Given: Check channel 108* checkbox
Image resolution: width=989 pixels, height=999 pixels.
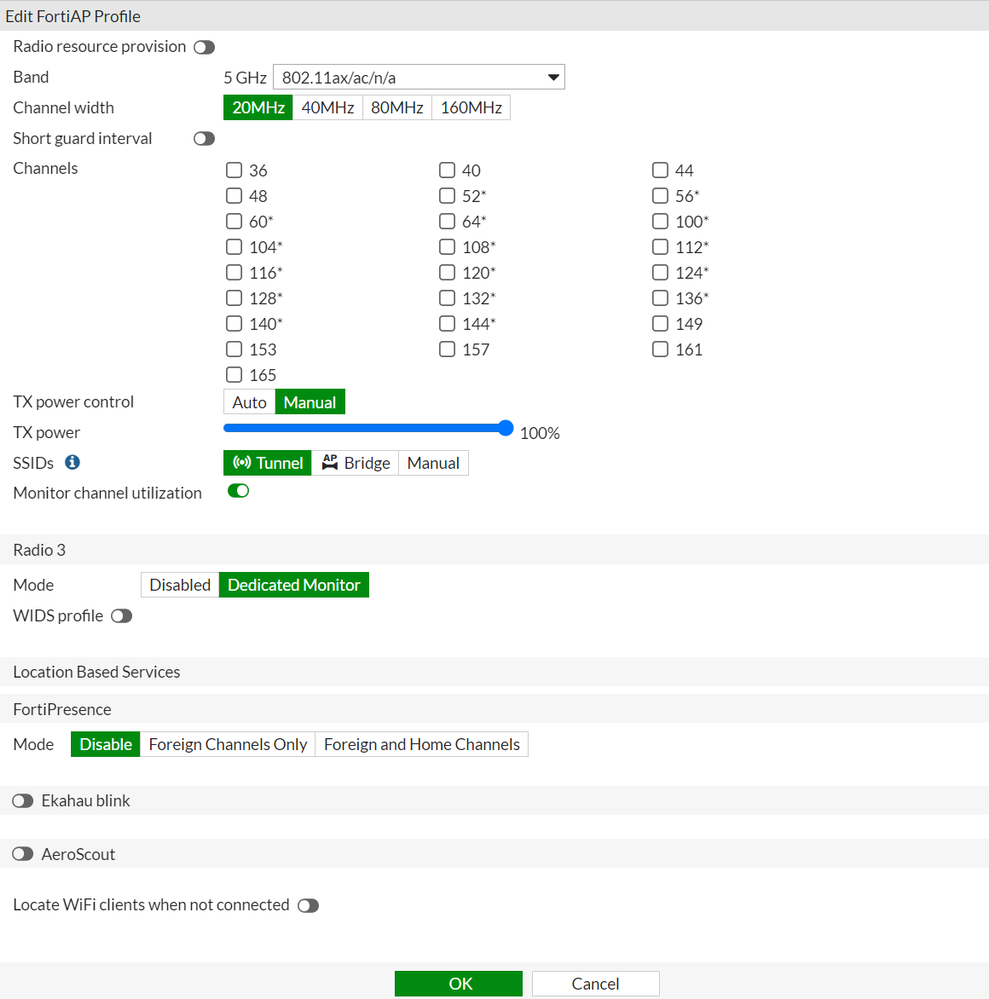Looking at the screenshot, I should pos(447,247).
